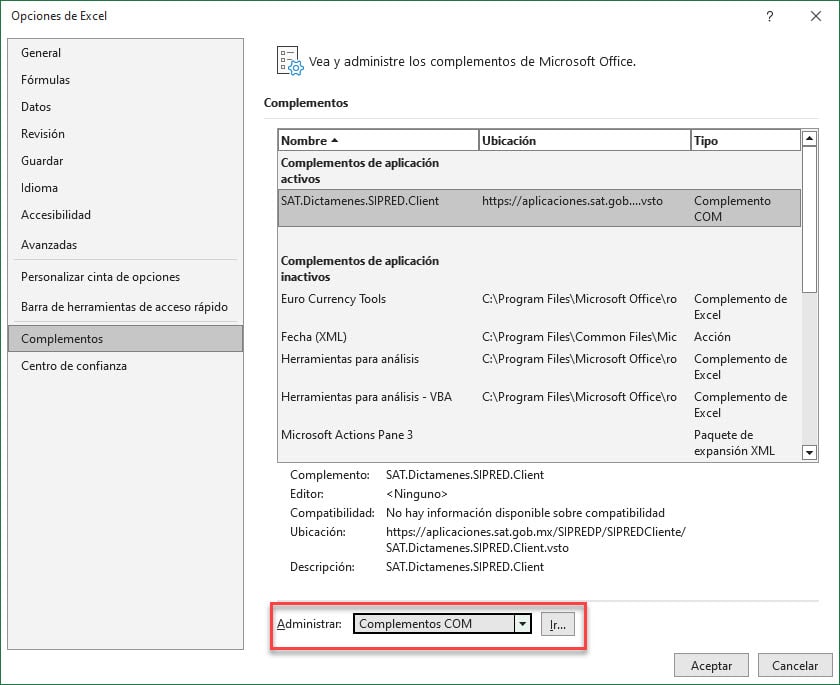Image resolution: width=840 pixels, height=685 pixels.
Task: Select Herramientas para análisis - VBA entry
Action: pos(366,397)
